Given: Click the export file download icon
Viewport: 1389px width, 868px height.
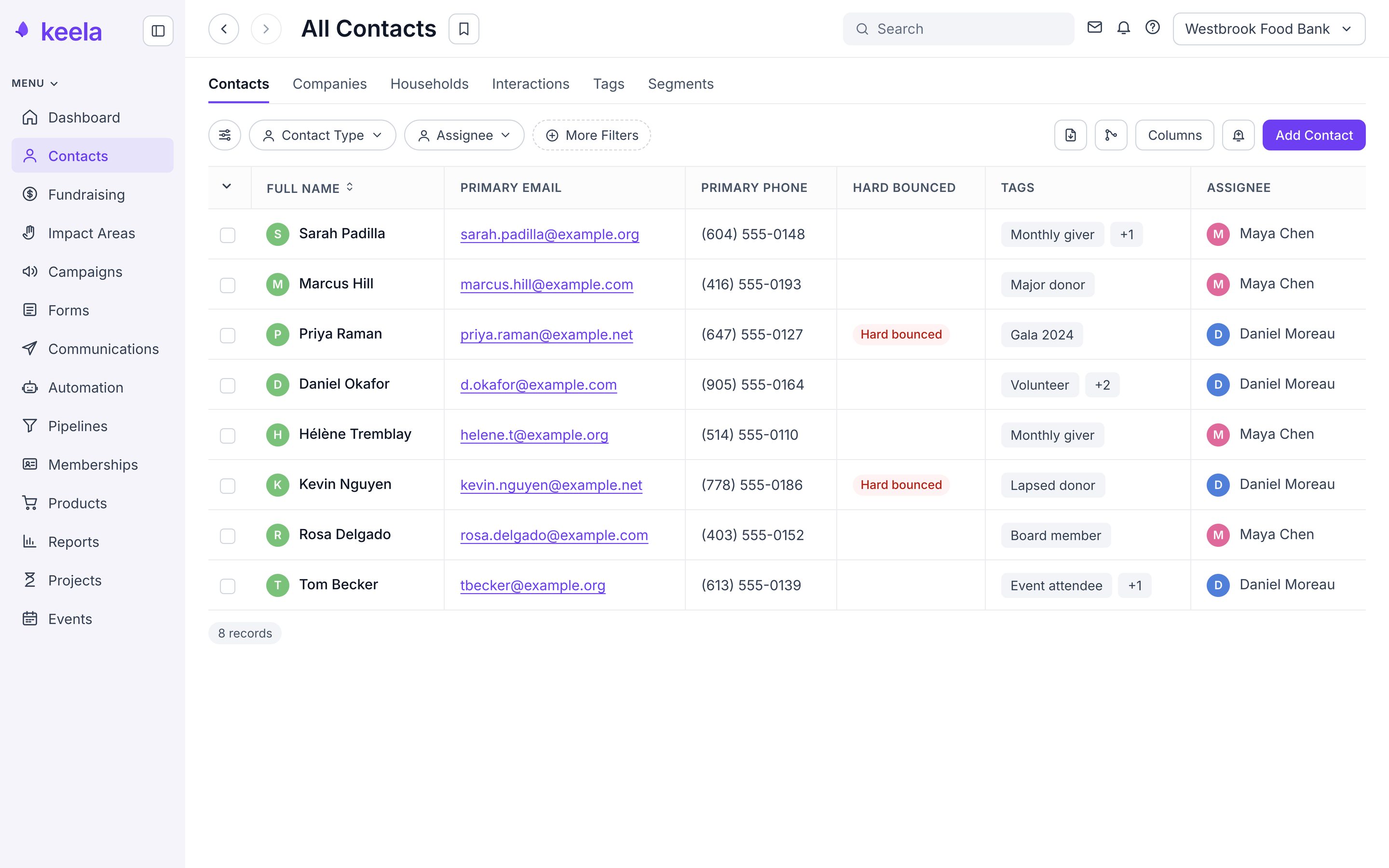Looking at the screenshot, I should [x=1071, y=135].
